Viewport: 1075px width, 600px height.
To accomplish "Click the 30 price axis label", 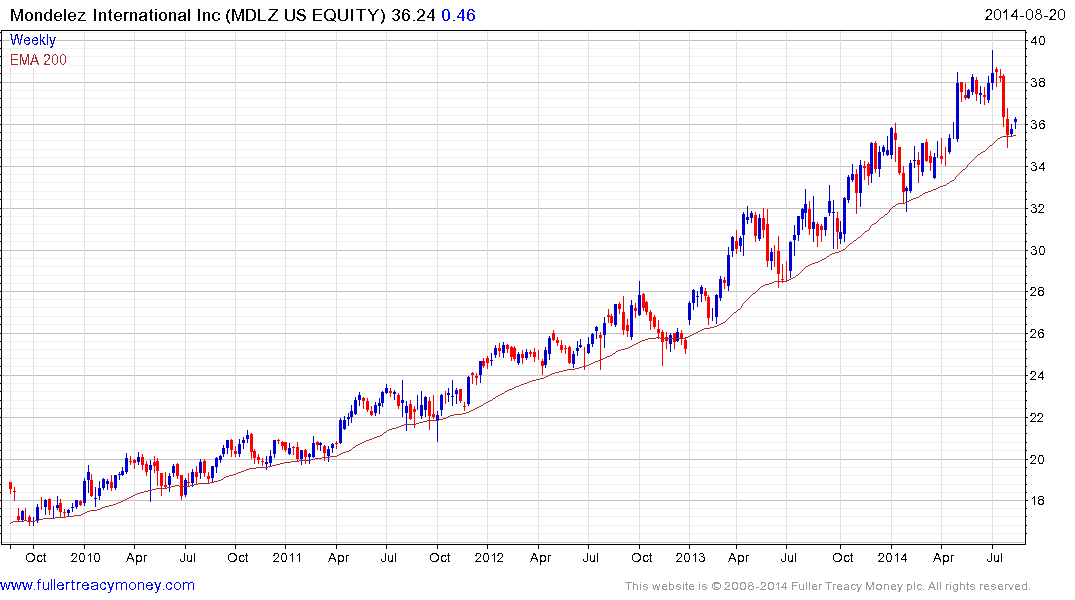I will click(x=1038, y=250).
